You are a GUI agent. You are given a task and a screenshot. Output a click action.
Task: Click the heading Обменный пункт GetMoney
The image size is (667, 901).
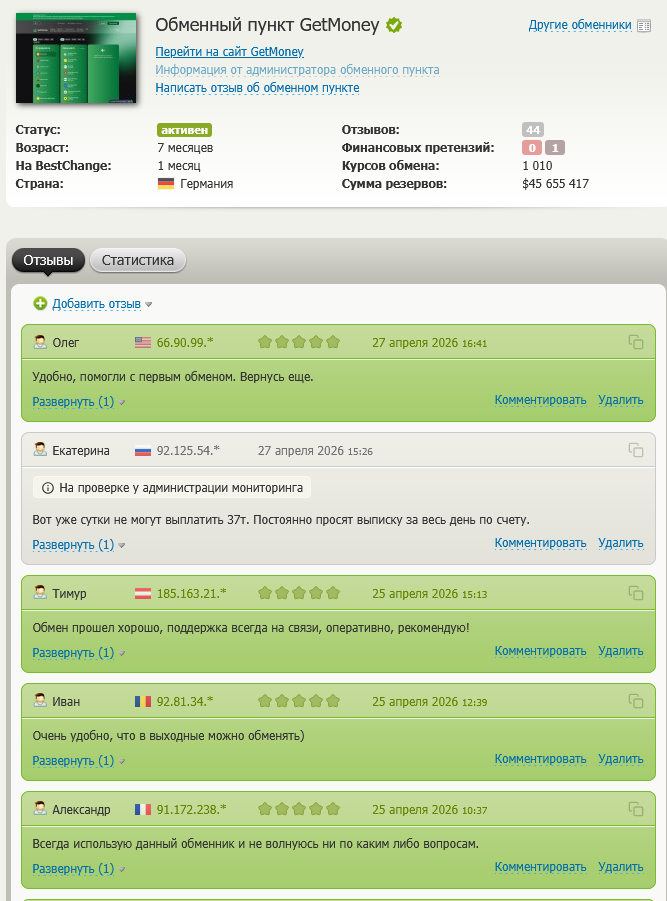(x=267, y=25)
